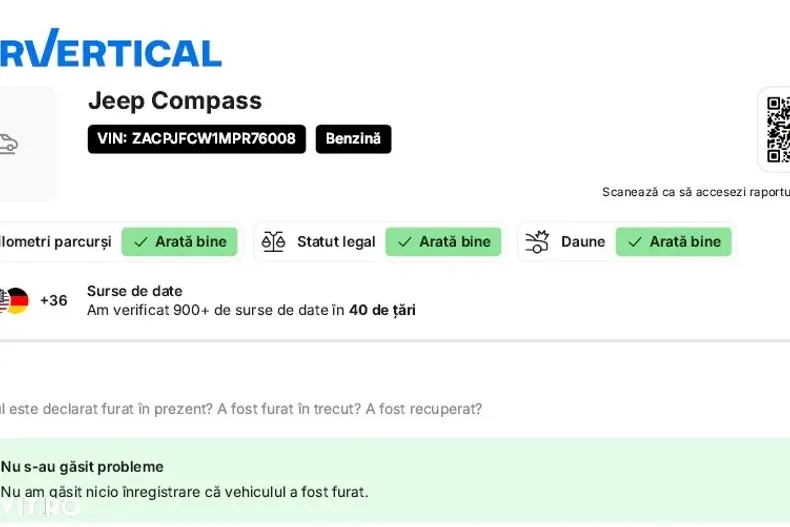
Task: Click the checkmark in Daune's Arată bine badge
Action: coord(635,242)
